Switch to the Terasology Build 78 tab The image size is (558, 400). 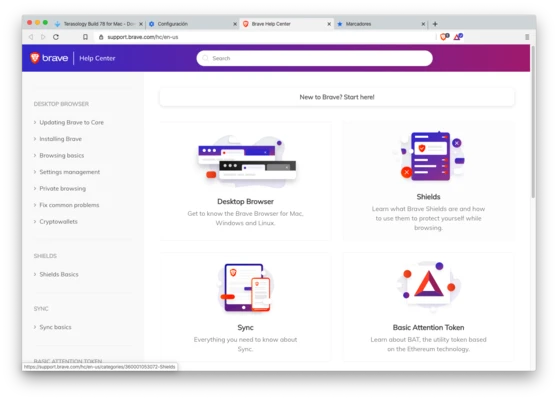(99, 24)
